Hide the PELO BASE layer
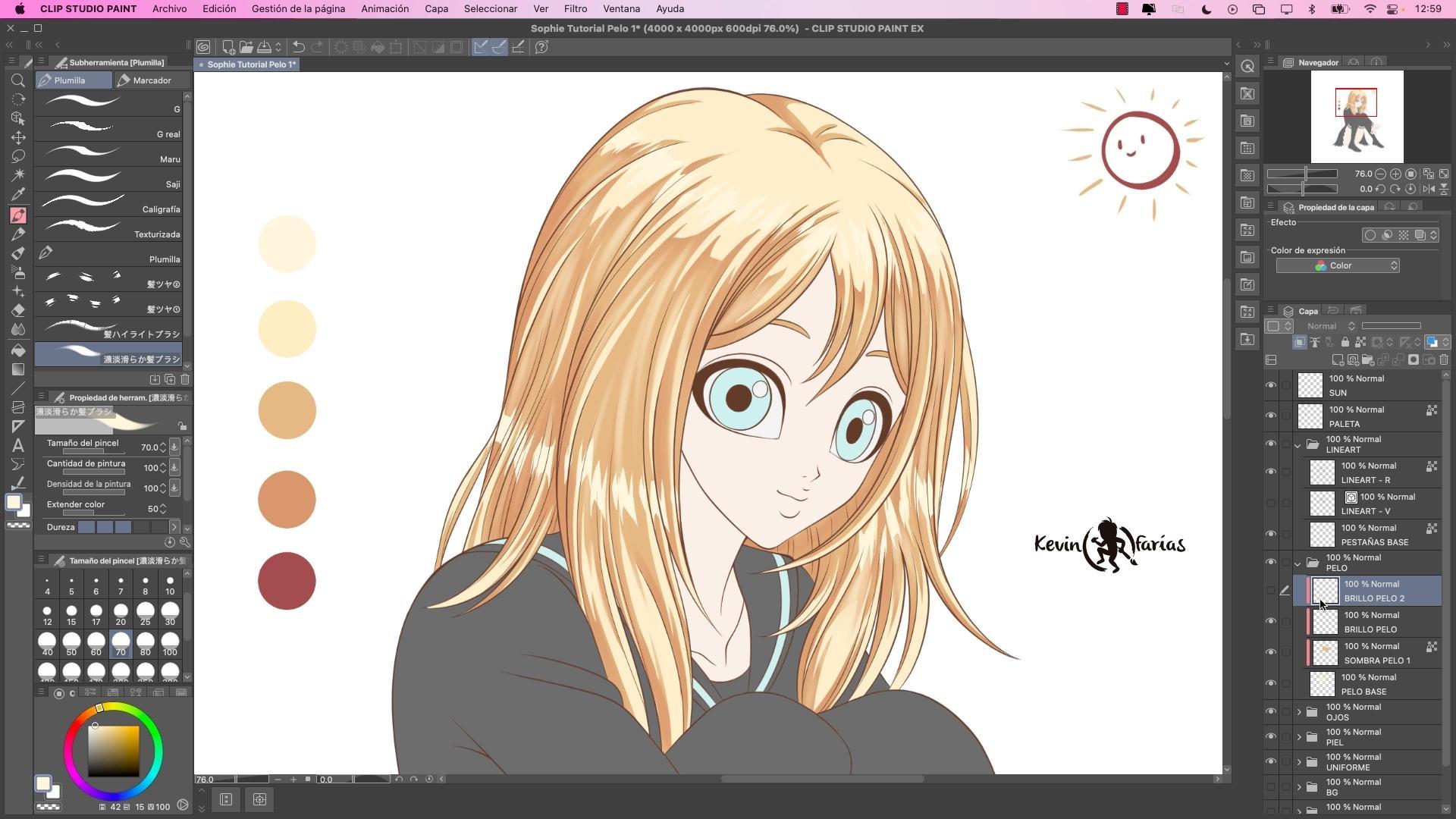1456x819 pixels. 1271,684
